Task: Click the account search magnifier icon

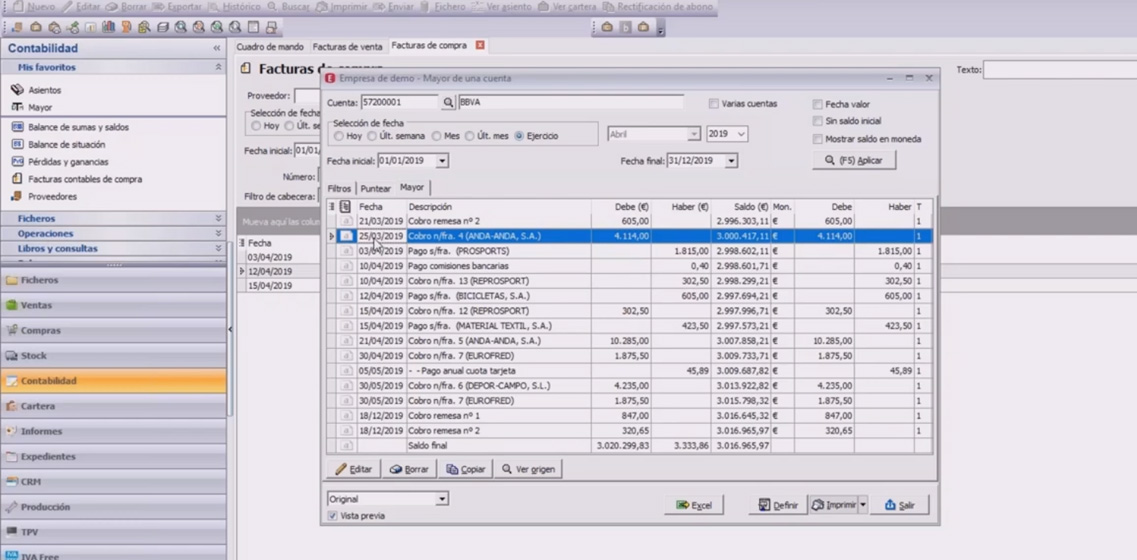Action: click(x=448, y=103)
